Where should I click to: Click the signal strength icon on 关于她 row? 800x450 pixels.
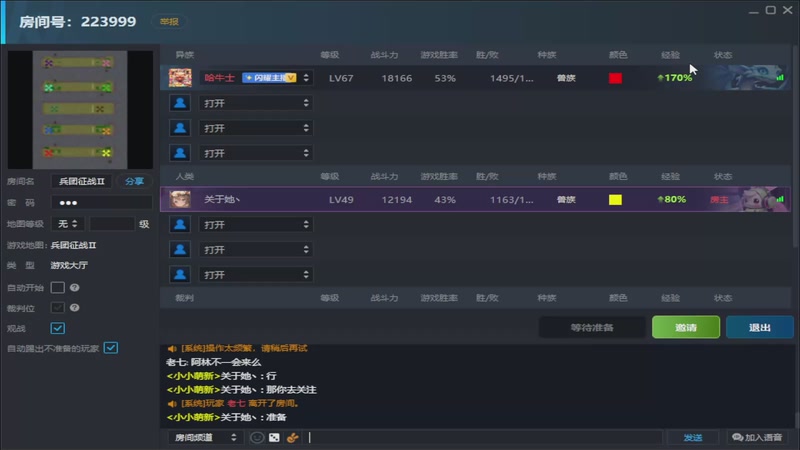(780, 199)
